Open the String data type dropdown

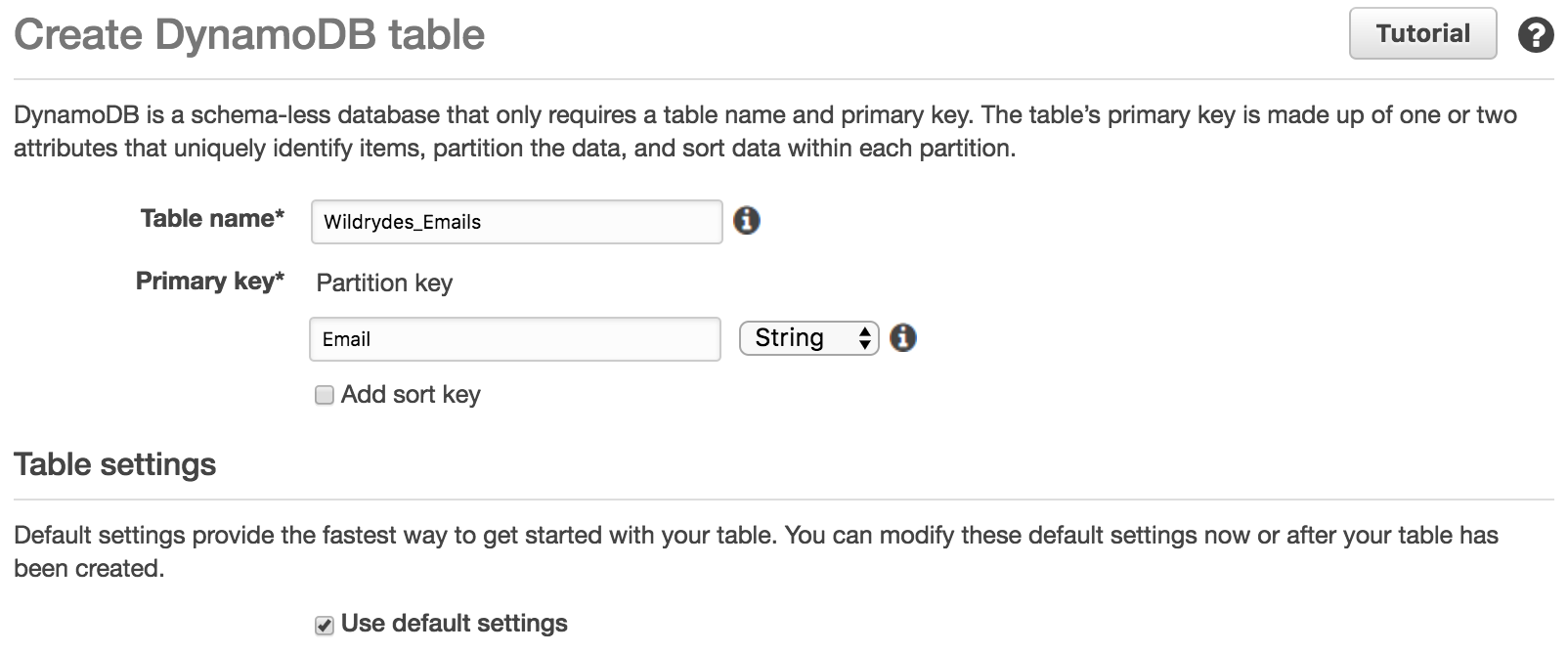[x=809, y=338]
